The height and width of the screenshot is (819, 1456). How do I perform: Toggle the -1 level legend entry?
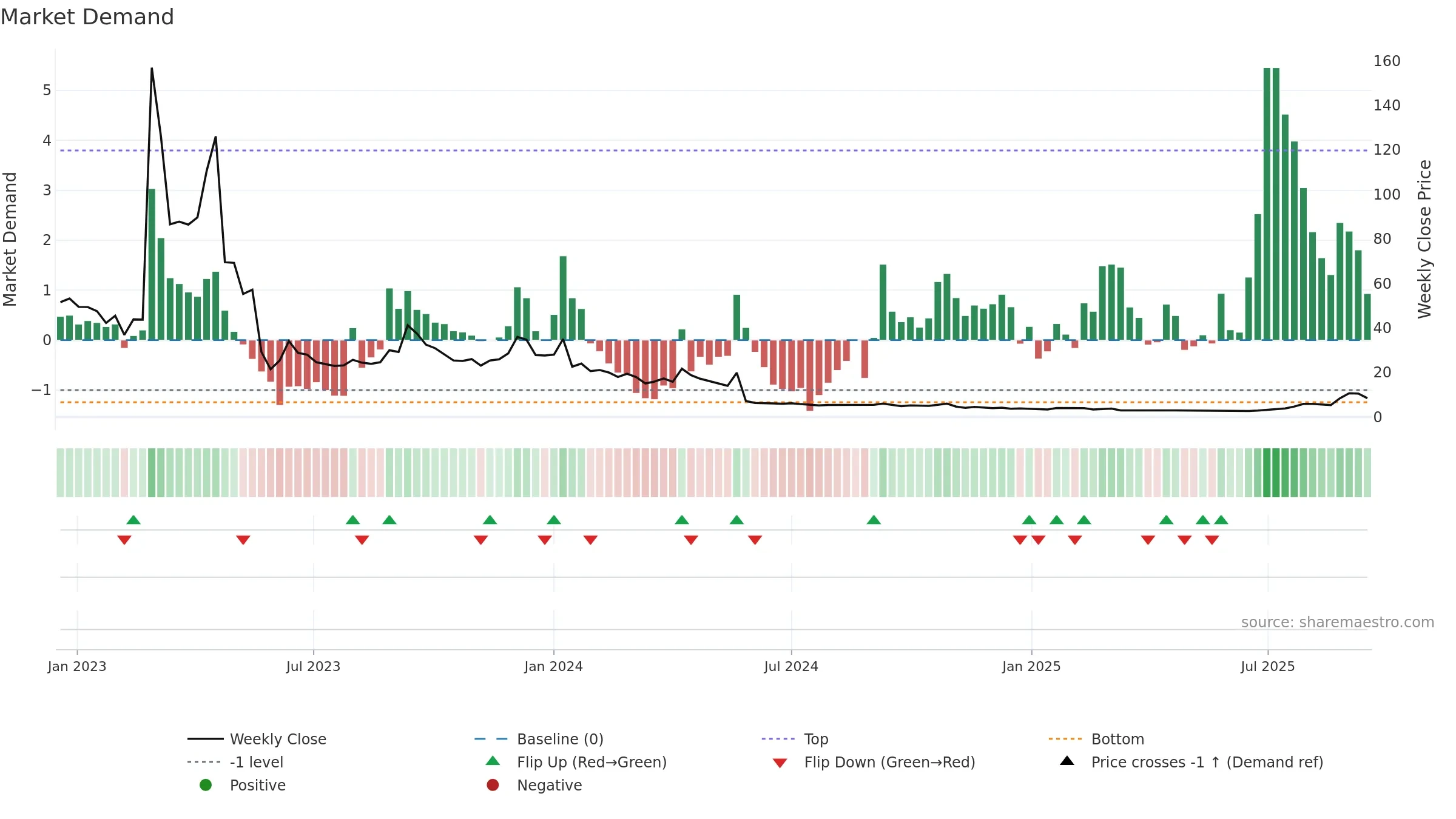pos(235,762)
